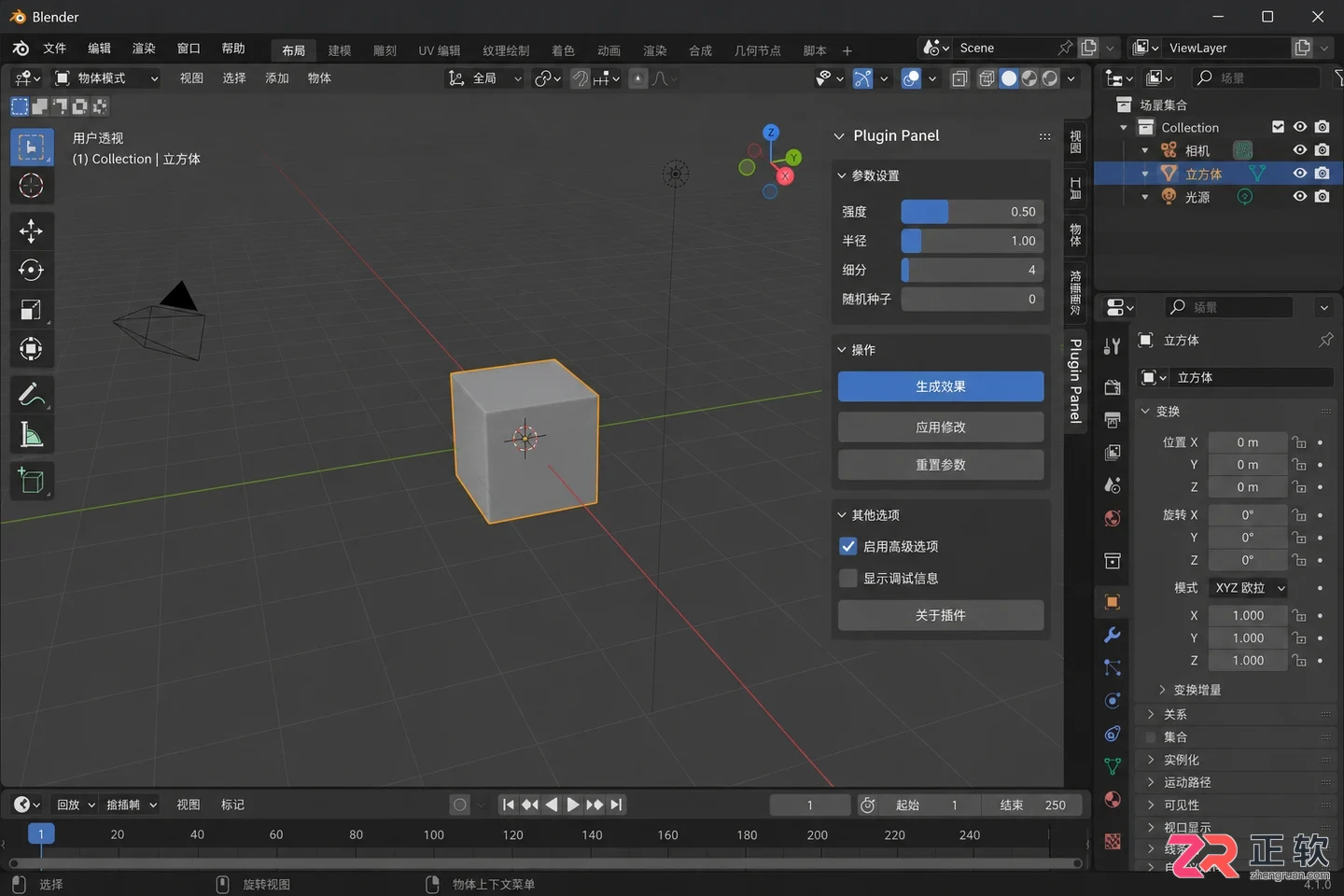
Task: Select the Move tool
Action: tap(31, 231)
